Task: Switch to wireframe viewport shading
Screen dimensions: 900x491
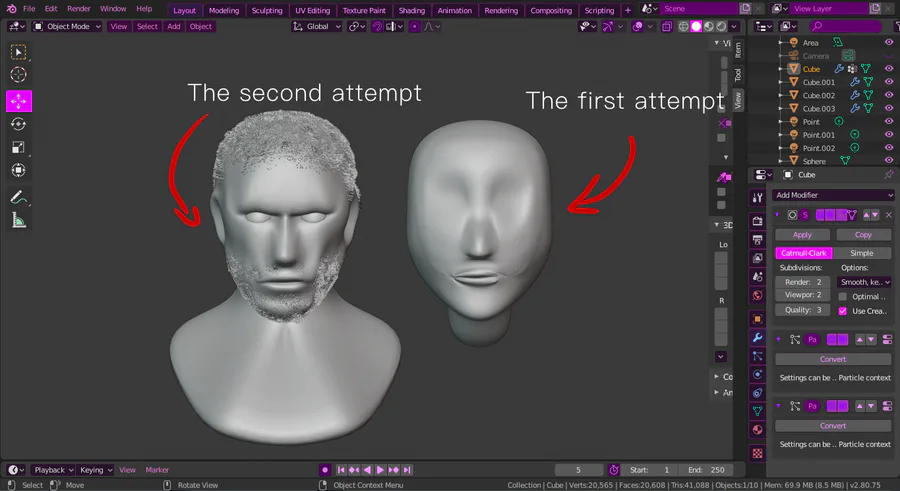Action: click(x=683, y=26)
